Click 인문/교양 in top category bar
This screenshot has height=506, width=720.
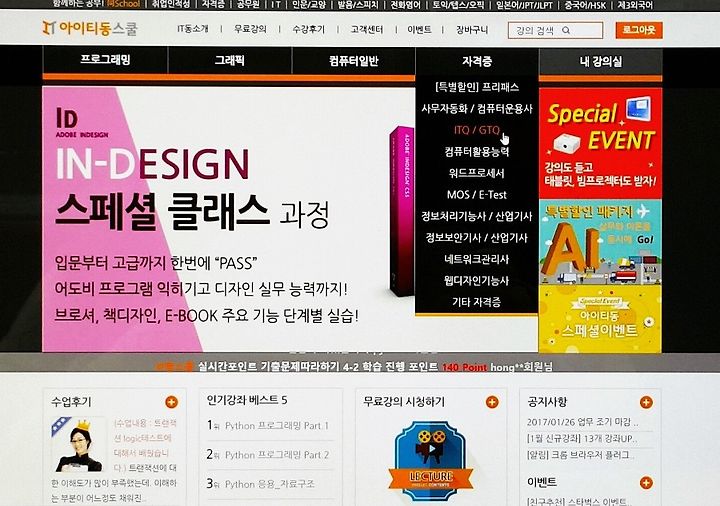tap(309, 5)
